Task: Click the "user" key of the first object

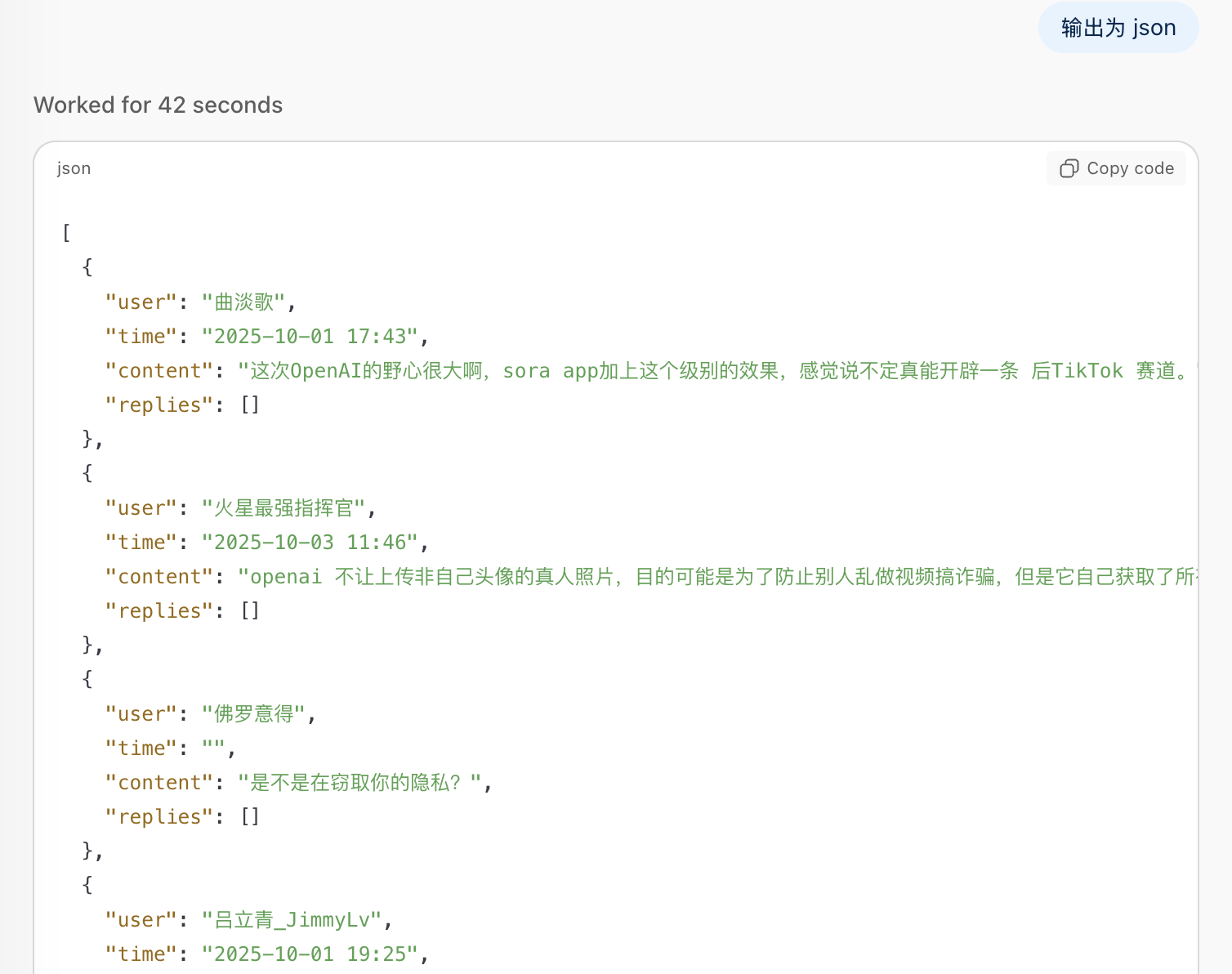Action: [141, 302]
